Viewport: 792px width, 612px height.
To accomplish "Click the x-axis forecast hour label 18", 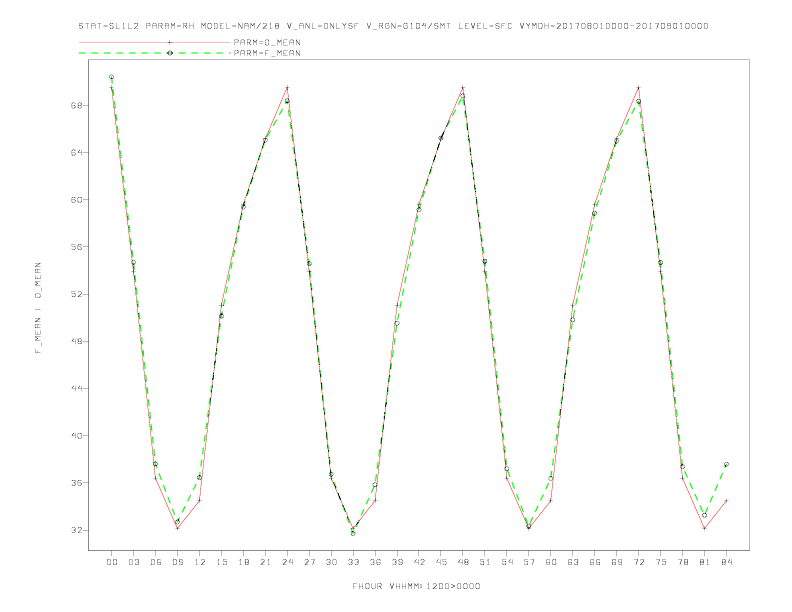I will pos(243,562).
